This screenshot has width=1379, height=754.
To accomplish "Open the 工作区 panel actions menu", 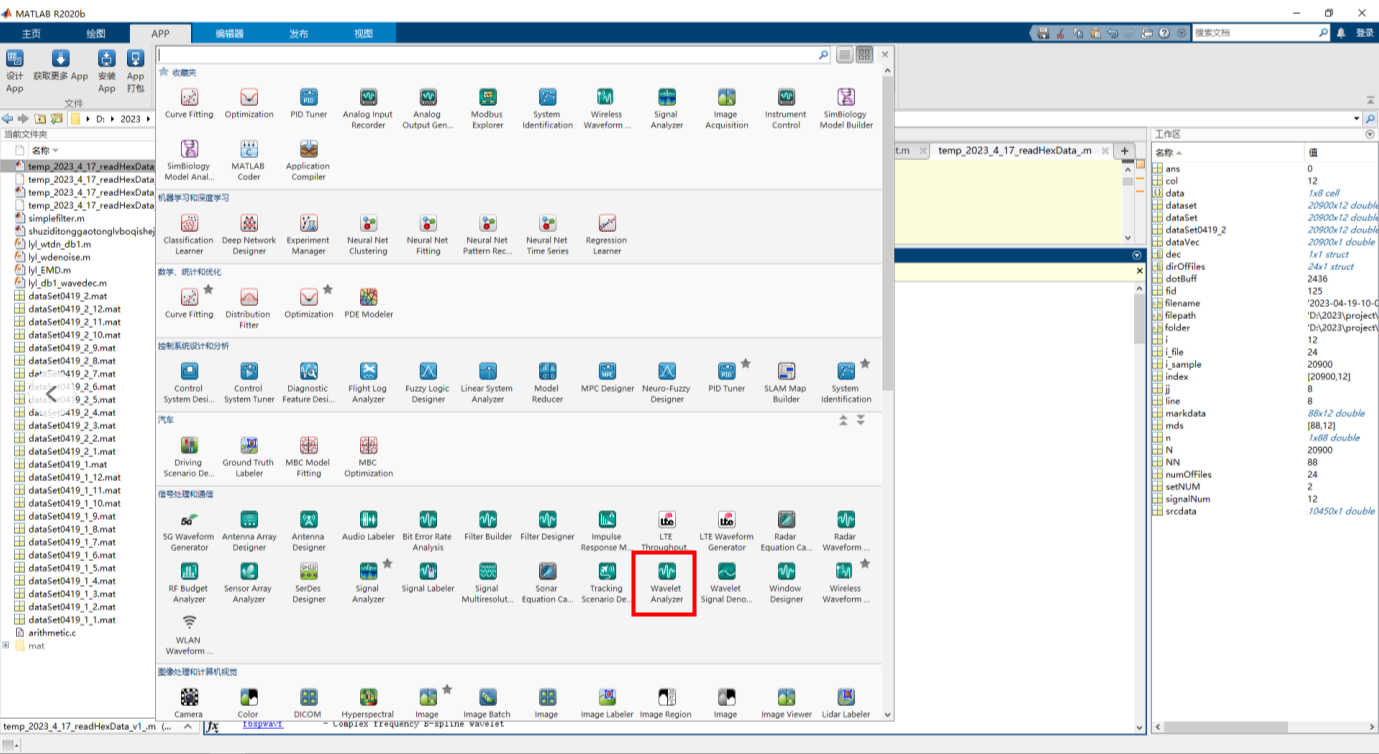I will (1370, 134).
